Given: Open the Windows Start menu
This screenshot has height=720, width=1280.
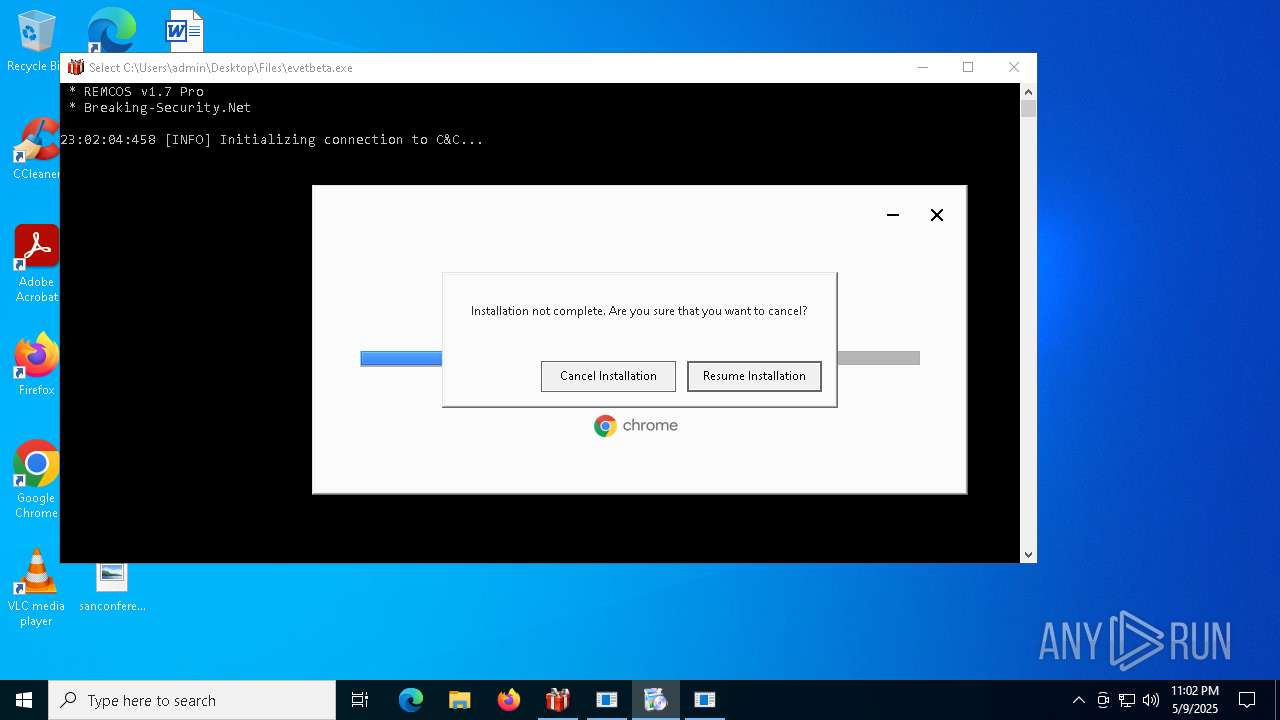Looking at the screenshot, I should [x=24, y=700].
